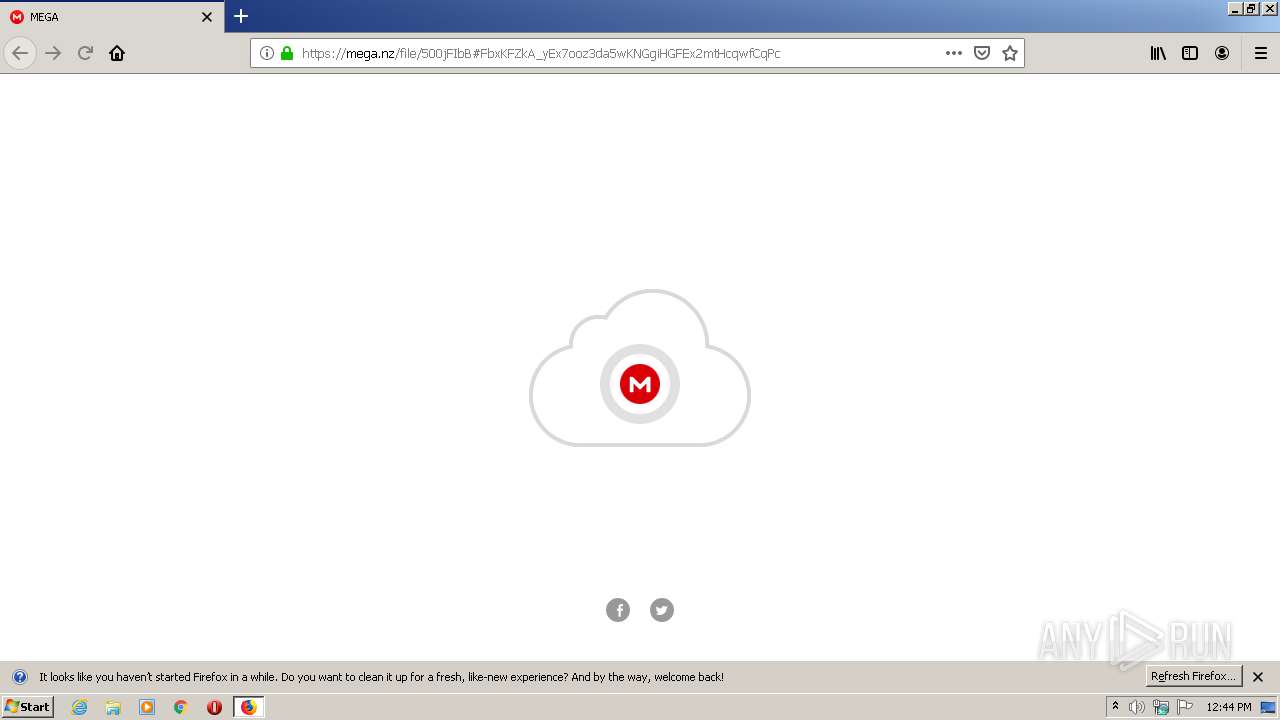Viewport: 1280px width, 720px height.
Task: Open the network tray icon
Action: [x=1161, y=707]
